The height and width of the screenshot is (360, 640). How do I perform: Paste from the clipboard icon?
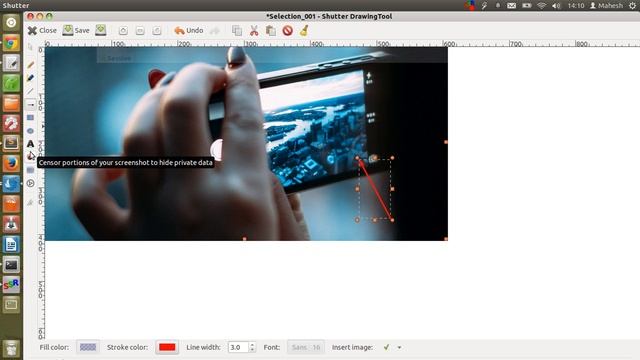pyautogui.click(x=271, y=31)
